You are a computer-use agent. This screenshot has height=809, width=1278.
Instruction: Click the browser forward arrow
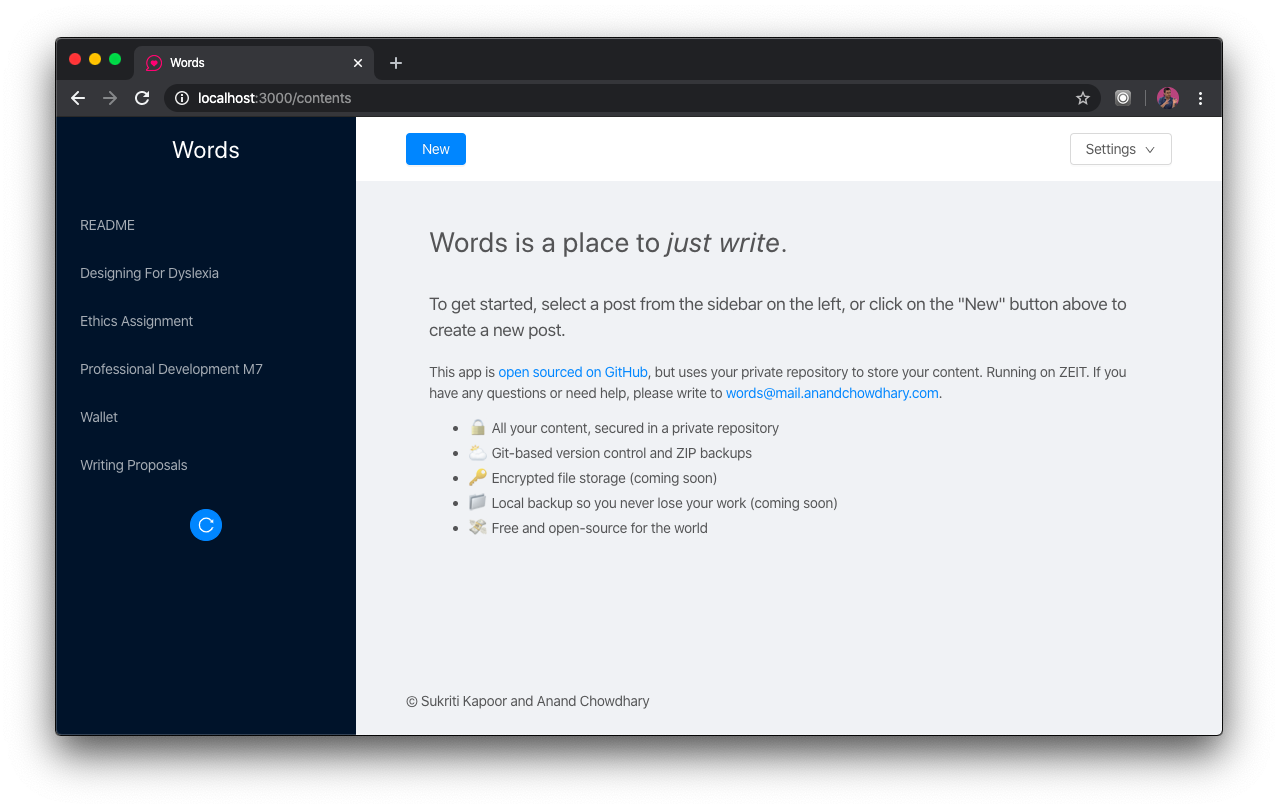(110, 98)
